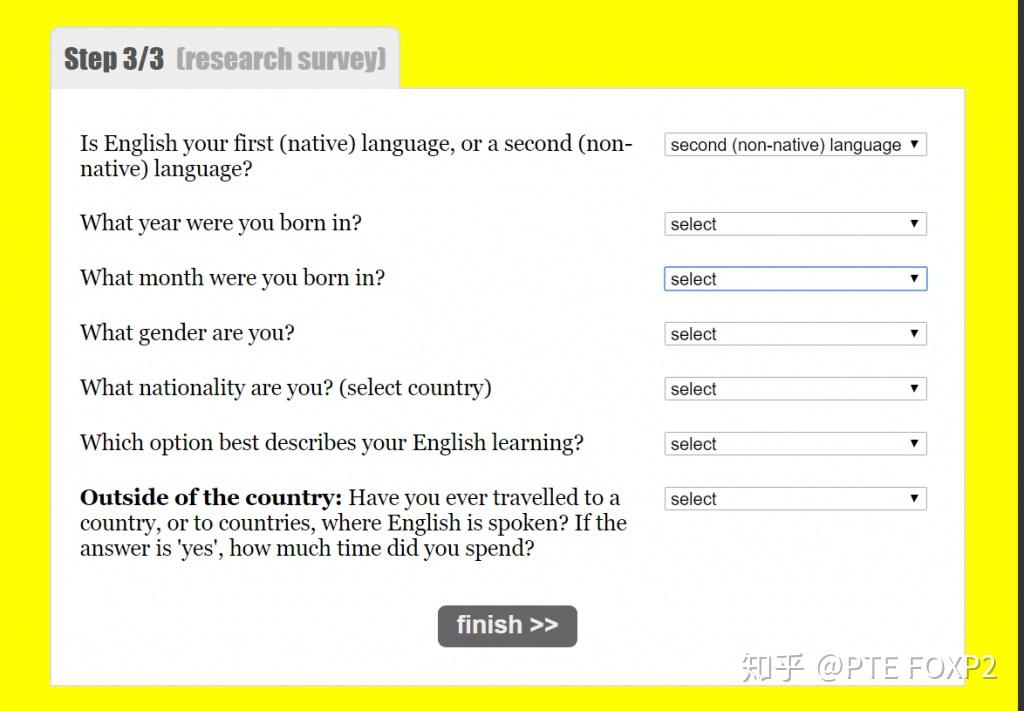Viewport: 1024px width, 711px height.
Task: Expand the time spent abroad dropdown
Action: coord(795,499)
